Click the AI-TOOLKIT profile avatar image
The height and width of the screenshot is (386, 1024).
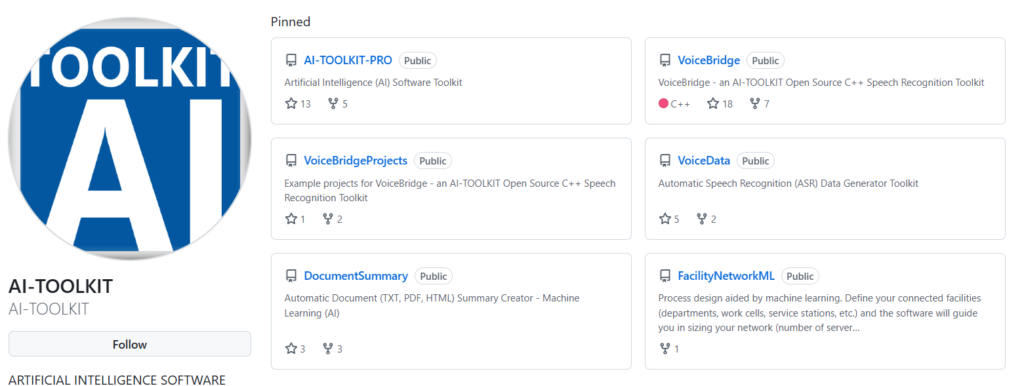pos(129,138)
